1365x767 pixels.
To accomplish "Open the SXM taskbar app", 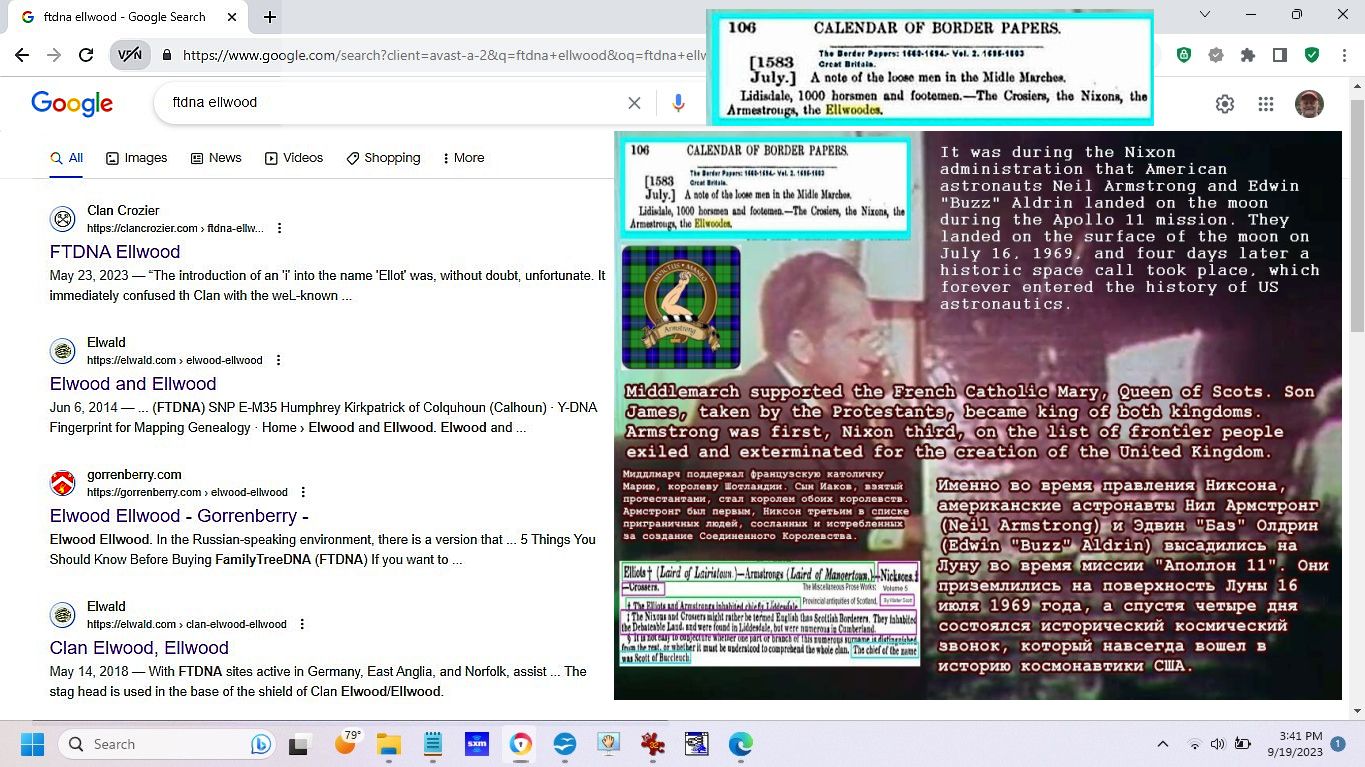I will [x=476, y=744].
